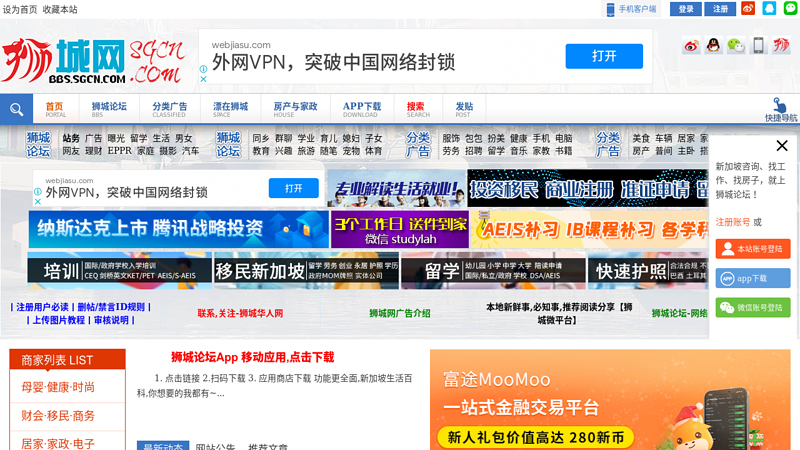Click the 打开 button on top banner ad
The height and width of the screenshot is (450, 800).
coord(604,56)
